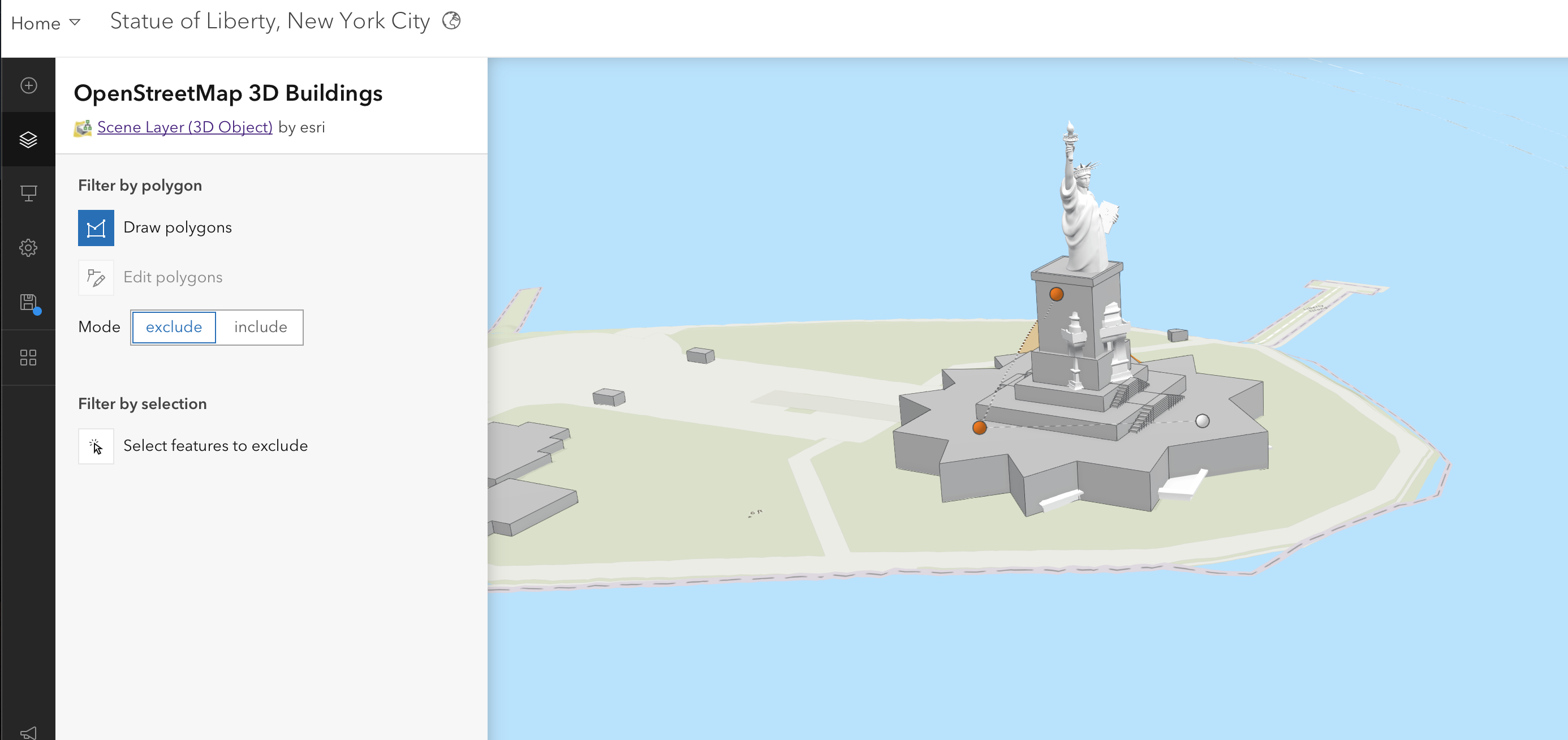This screenshot has width=1568, height=740.
Task: Click the Filter by polygon heading
Action: pos(140,186)
